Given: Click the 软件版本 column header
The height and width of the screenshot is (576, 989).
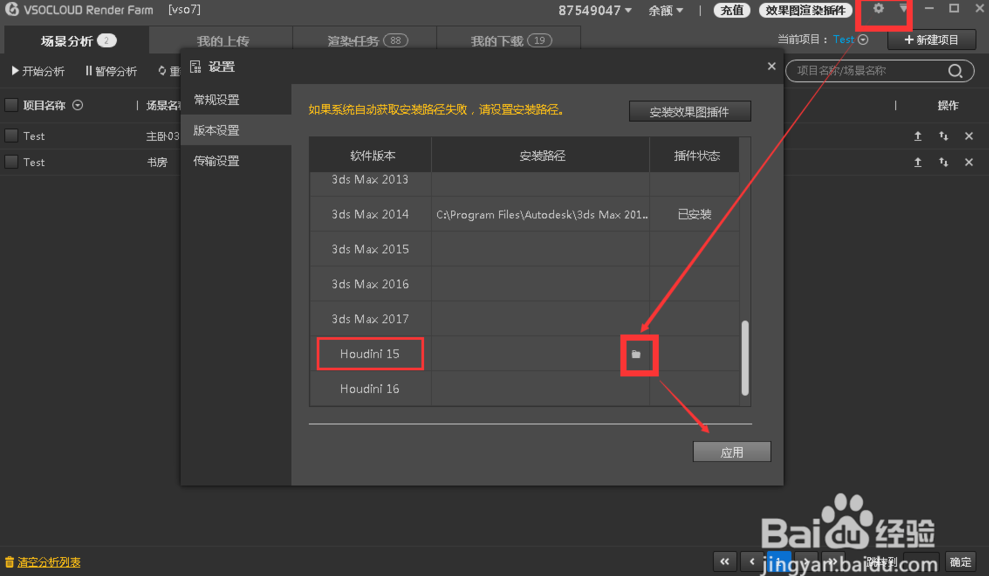Looking at the screenshot, I should point(372,155).
